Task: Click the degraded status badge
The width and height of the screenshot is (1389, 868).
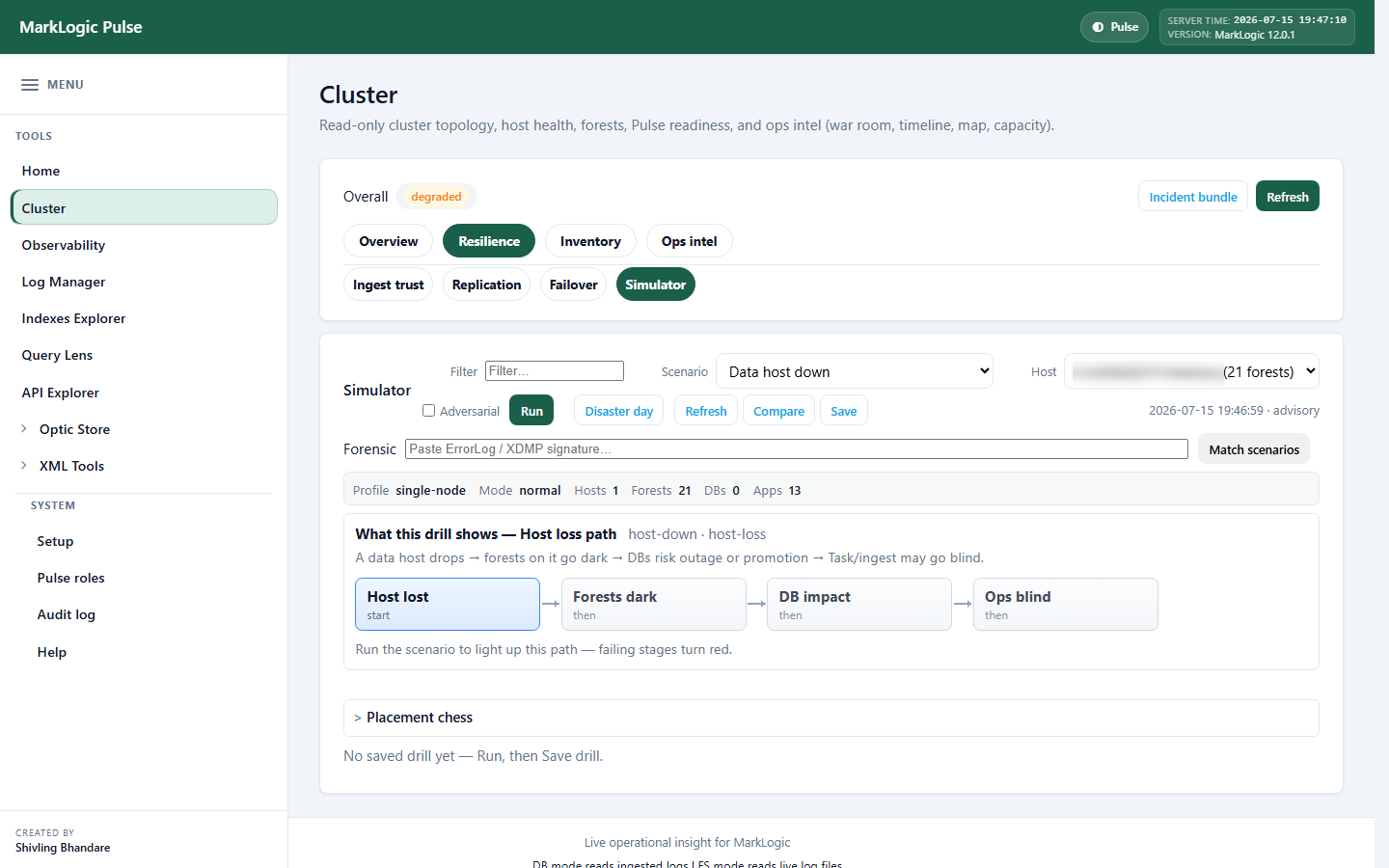Action: pos(436,197)
